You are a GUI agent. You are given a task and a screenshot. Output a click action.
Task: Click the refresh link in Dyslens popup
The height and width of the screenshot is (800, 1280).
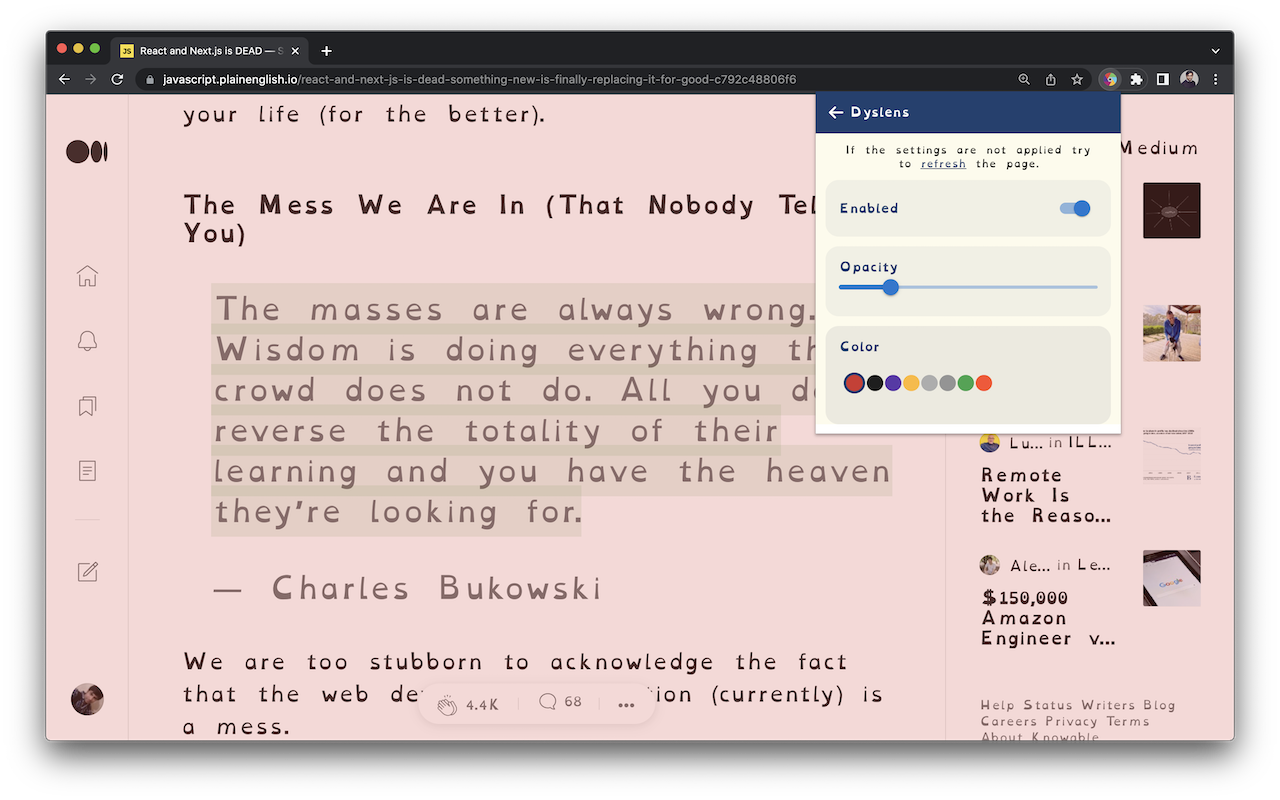point(943,164)
